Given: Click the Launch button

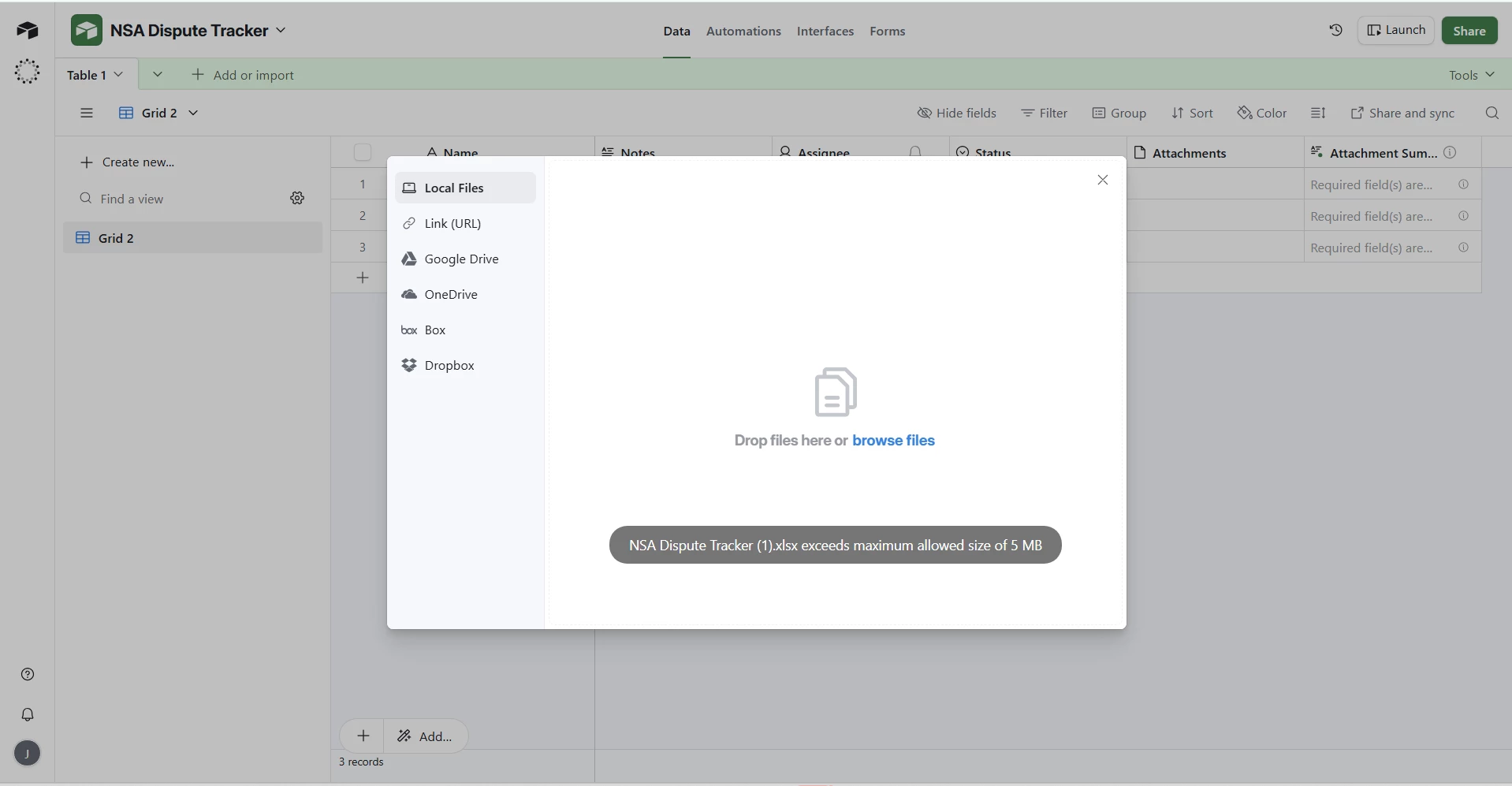Looking at the screenshot, I should pos(1396,30).
